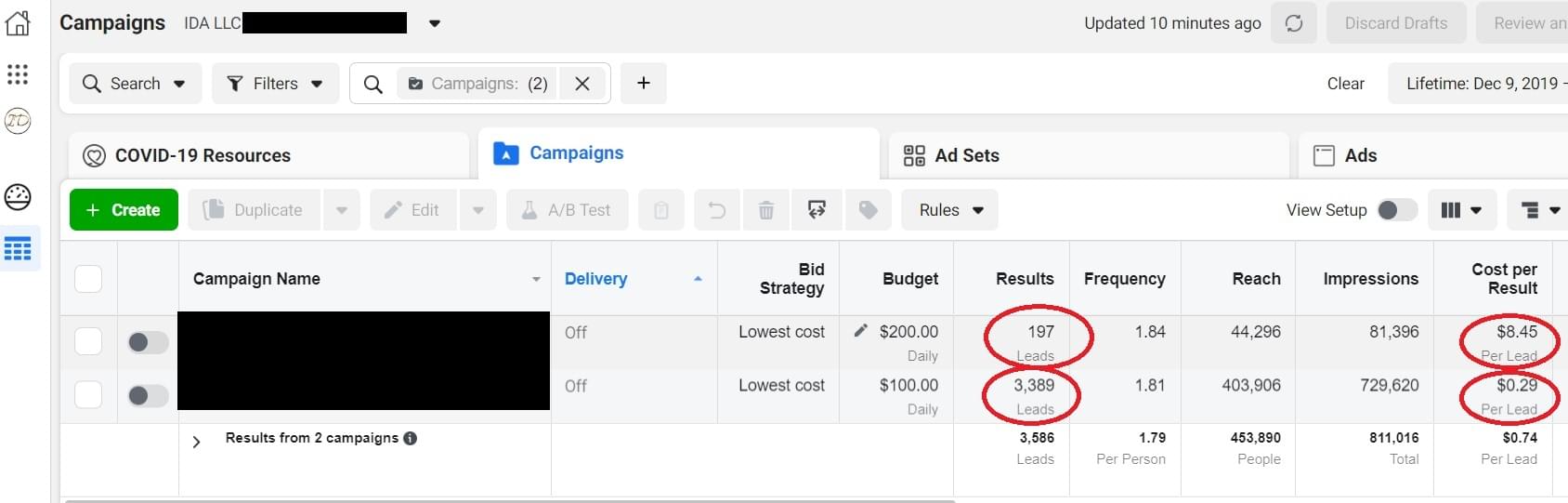The image size is (1568, 503).
Task: Turn on the first campaign toggle
Action: coord(147,342)
